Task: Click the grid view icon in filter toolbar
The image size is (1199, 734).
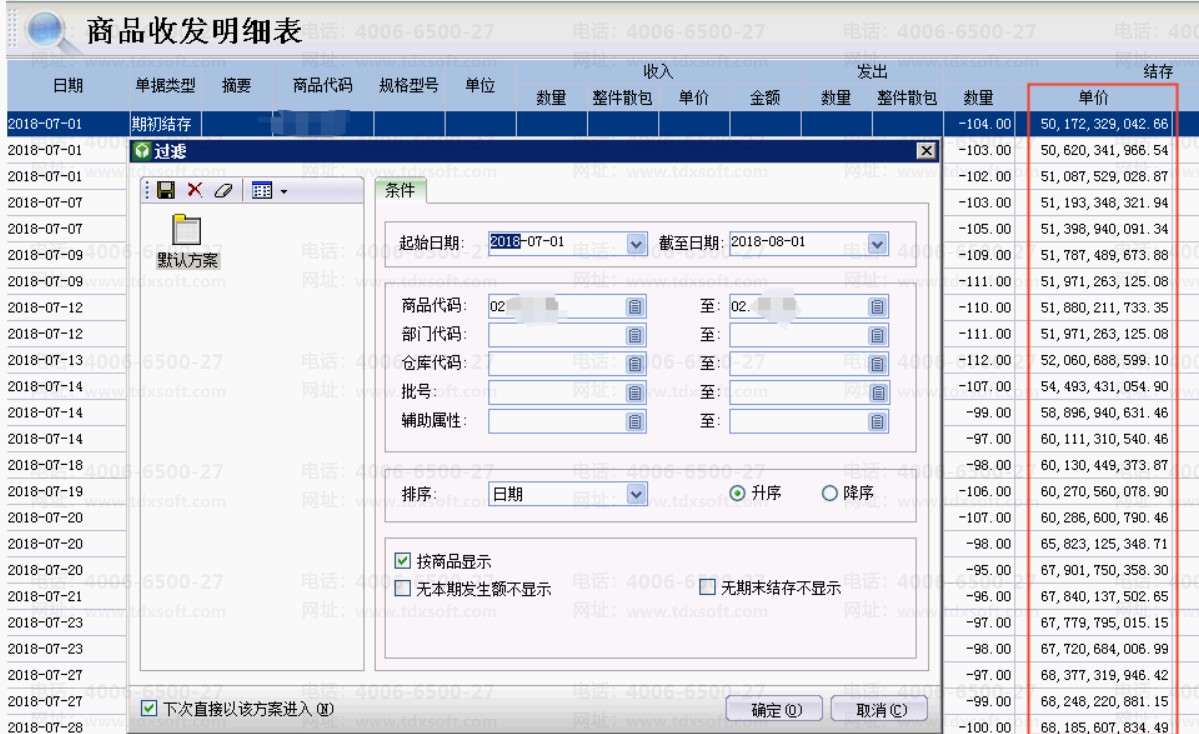Action: [262, 190]
